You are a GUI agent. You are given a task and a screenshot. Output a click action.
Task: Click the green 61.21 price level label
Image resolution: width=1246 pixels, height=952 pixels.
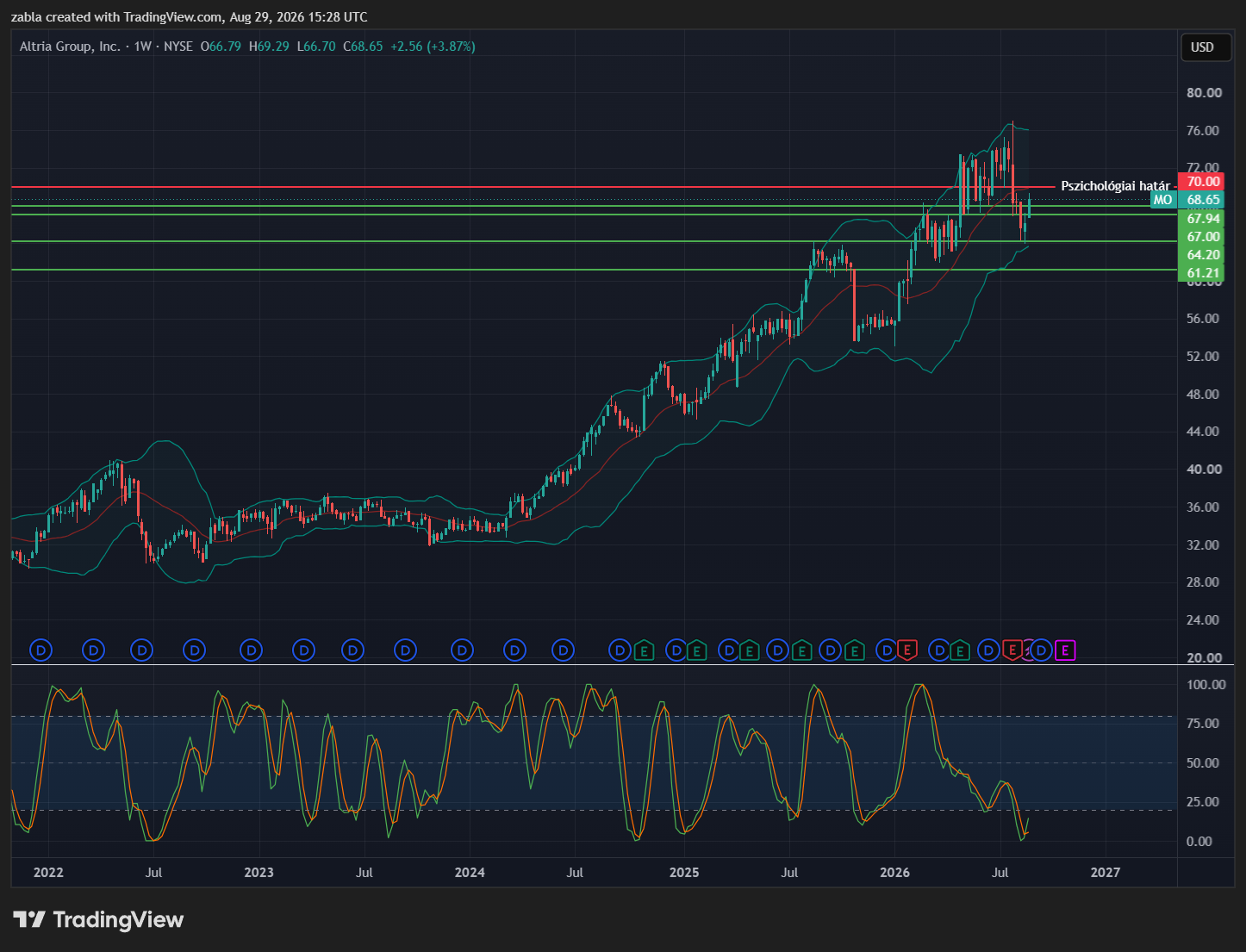tap(1203, 273)
